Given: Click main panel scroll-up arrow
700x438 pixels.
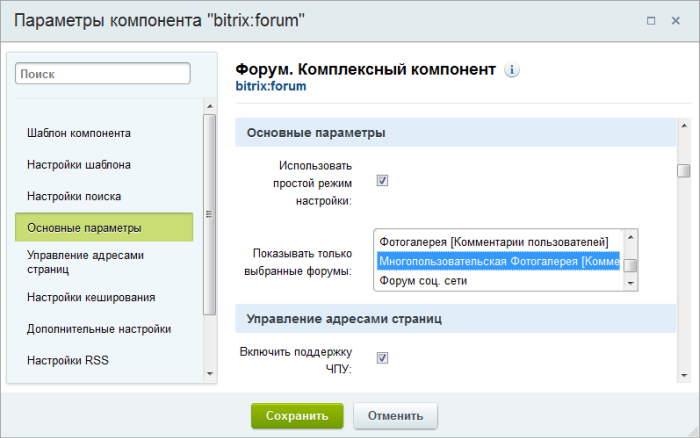Looking at the screenshot, I should [684, 126].
